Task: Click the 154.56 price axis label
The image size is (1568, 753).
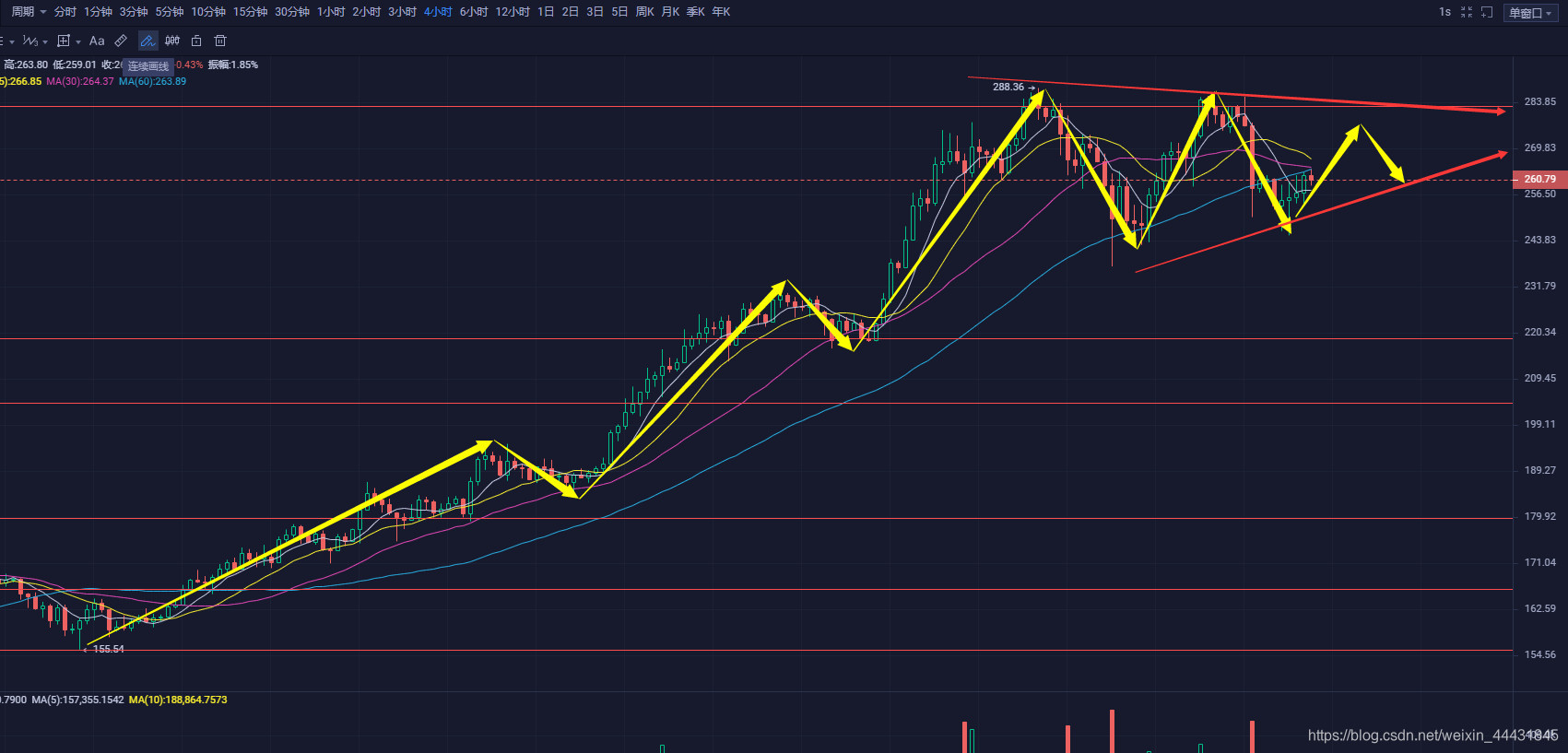Action: tap(1539, 654)
